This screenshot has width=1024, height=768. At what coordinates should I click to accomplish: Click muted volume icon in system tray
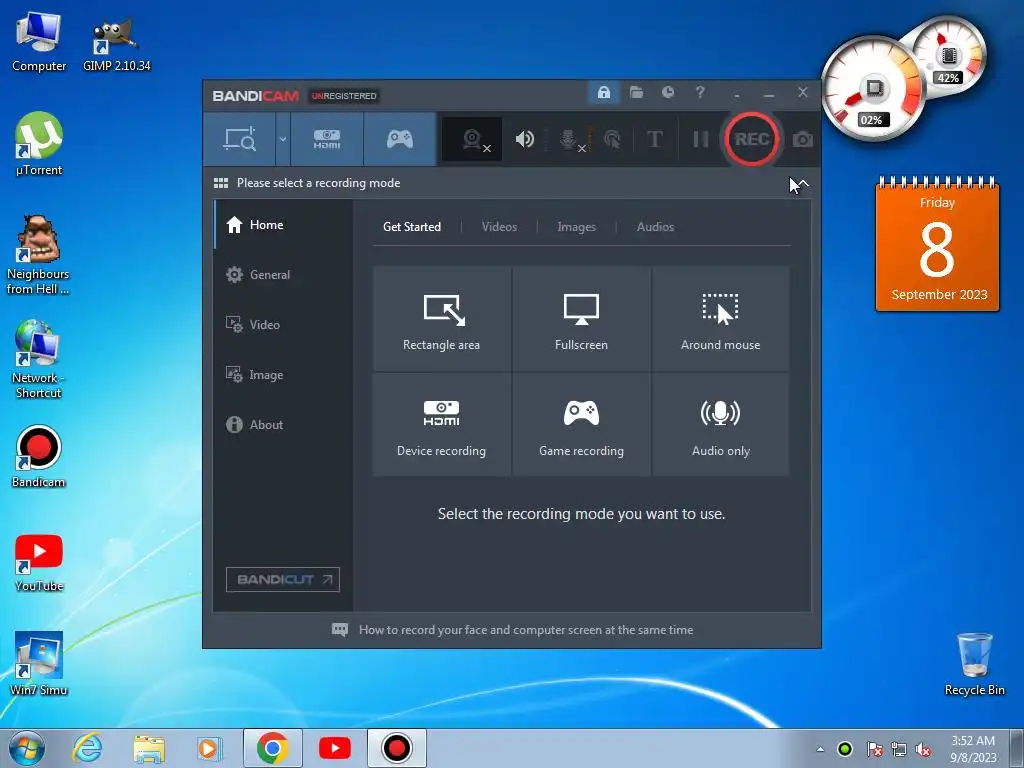click(x=923, y=750)
